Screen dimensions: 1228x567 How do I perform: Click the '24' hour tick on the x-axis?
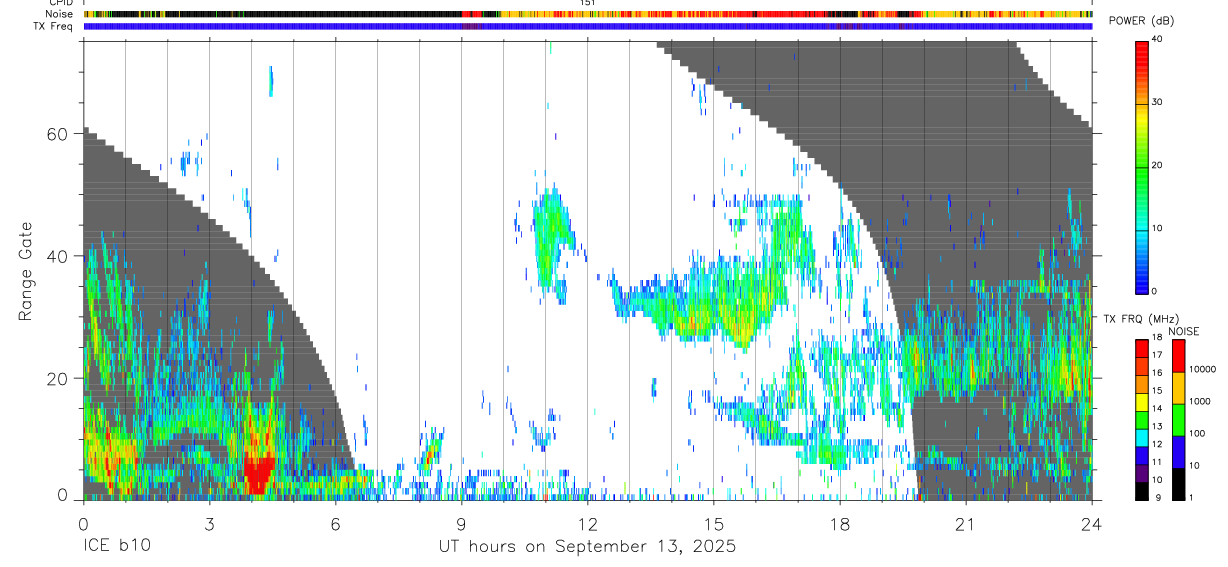(1092, 523)
